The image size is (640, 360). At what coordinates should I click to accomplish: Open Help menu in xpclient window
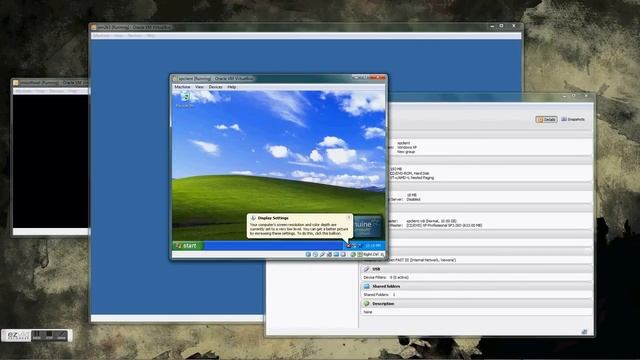pyautogui.click(x=231, y=87)
